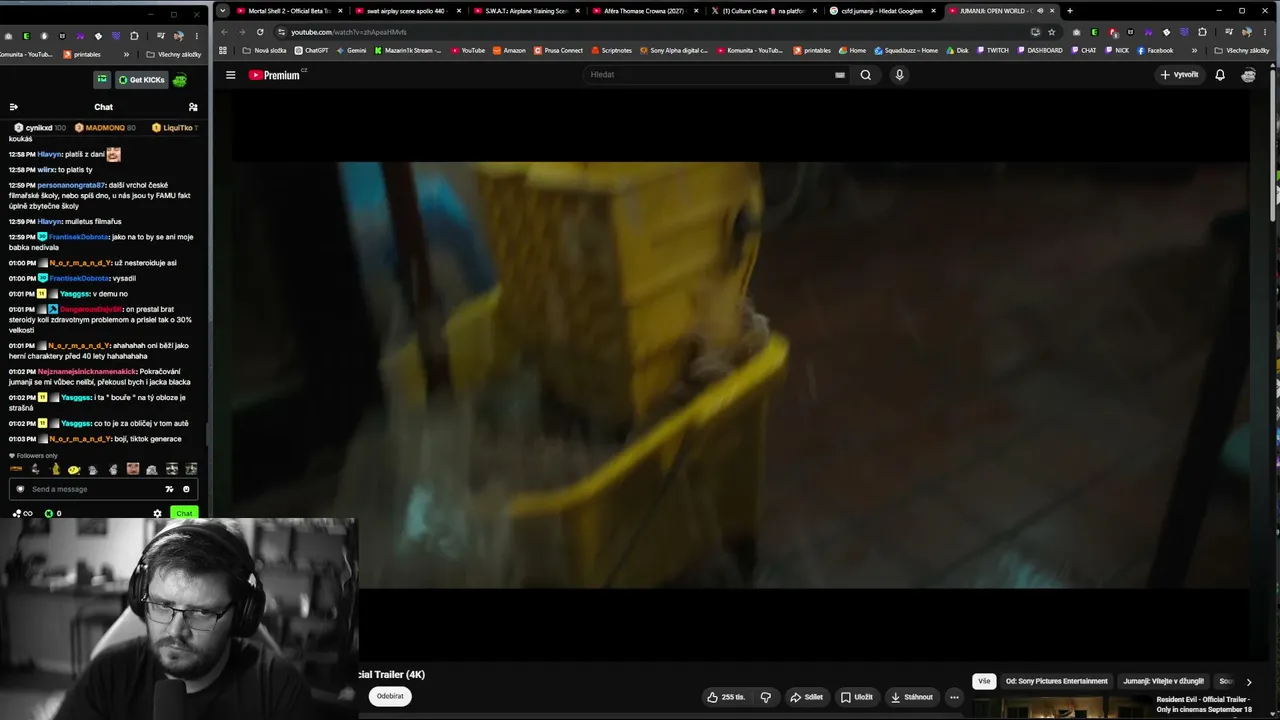This screenshot has width=1280, height=720.
Task: Show more filter chips with right arrow
Action: [1248, 682]
